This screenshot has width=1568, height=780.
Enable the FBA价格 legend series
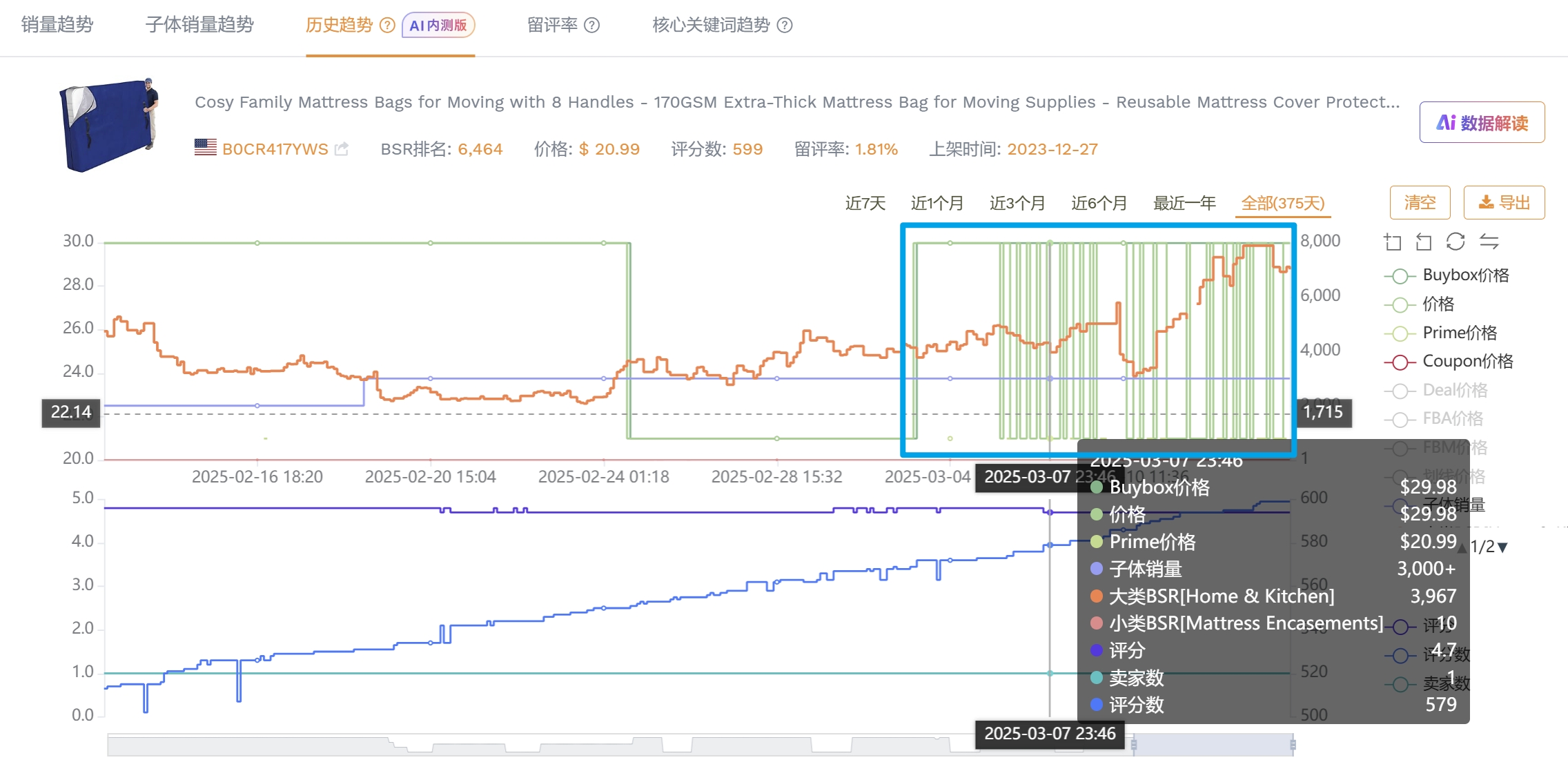(1434, 419)
